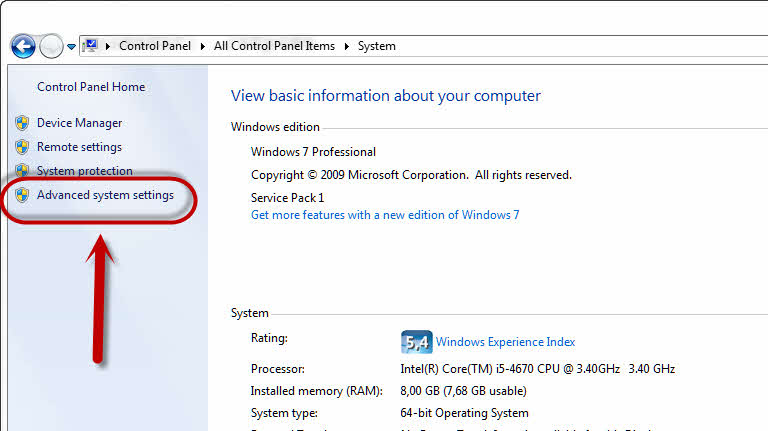Open the recent pages dropdown arrow
The image size is (768, 431).
[72, 47]
